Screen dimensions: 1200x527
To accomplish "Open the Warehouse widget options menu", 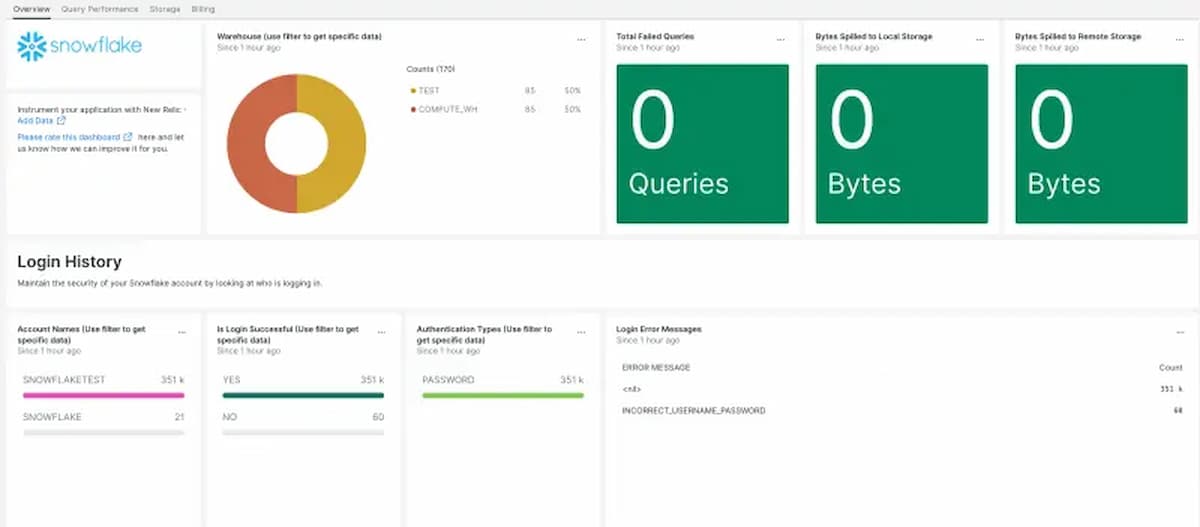I will click(x=582, y=40).
